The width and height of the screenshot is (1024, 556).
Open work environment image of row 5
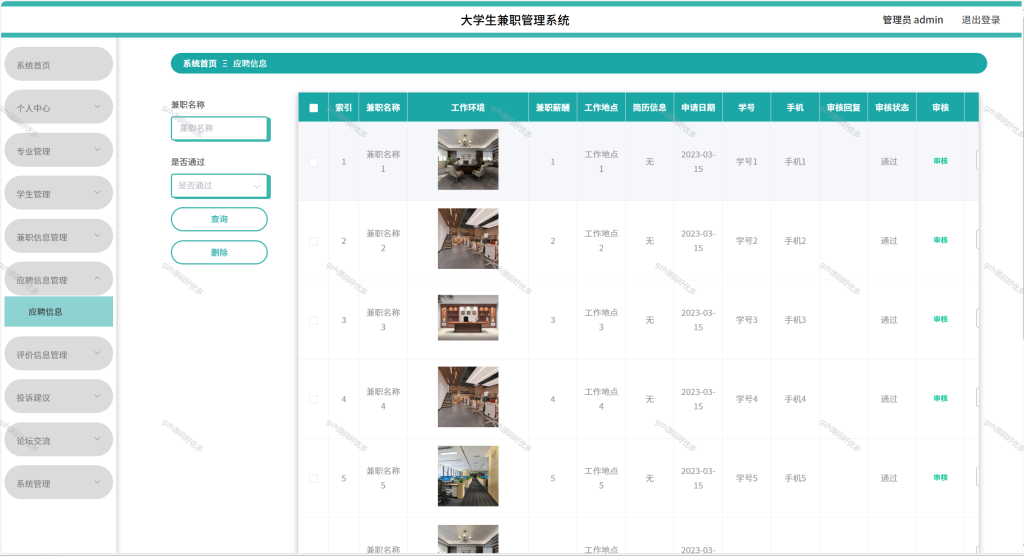click(468, 476)
